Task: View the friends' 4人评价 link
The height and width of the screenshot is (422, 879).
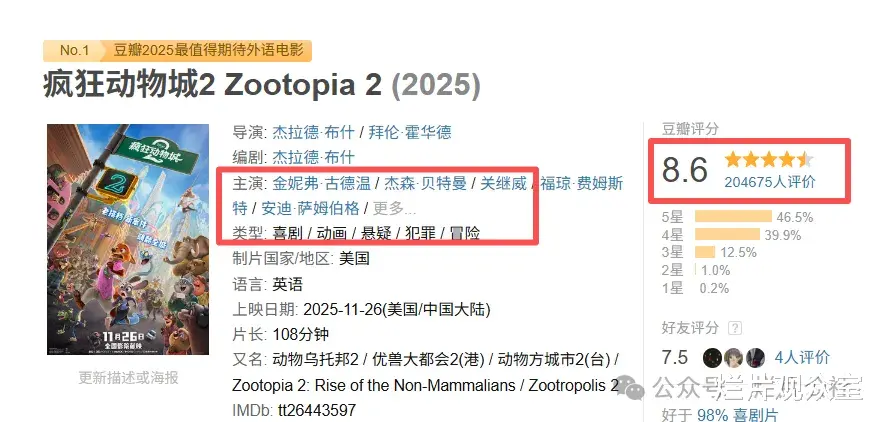Action: pos(802,357)
